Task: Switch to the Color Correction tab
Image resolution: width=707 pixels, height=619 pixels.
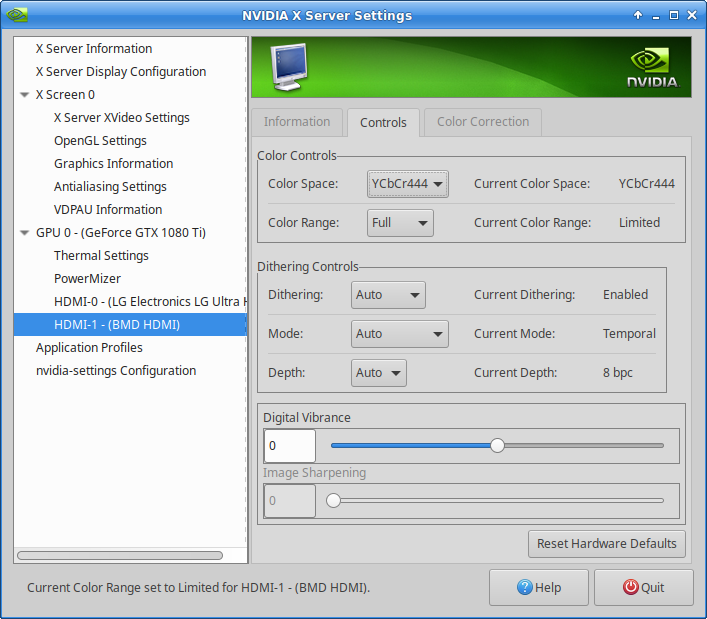Action: pos(483,122)
